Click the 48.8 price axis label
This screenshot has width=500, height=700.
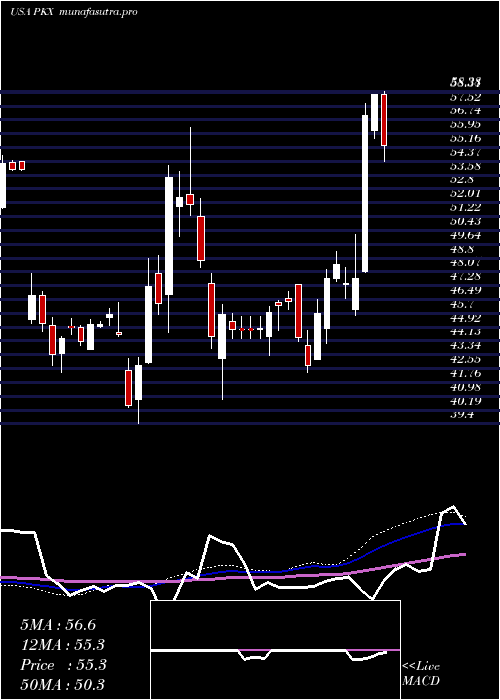point(462,249)
